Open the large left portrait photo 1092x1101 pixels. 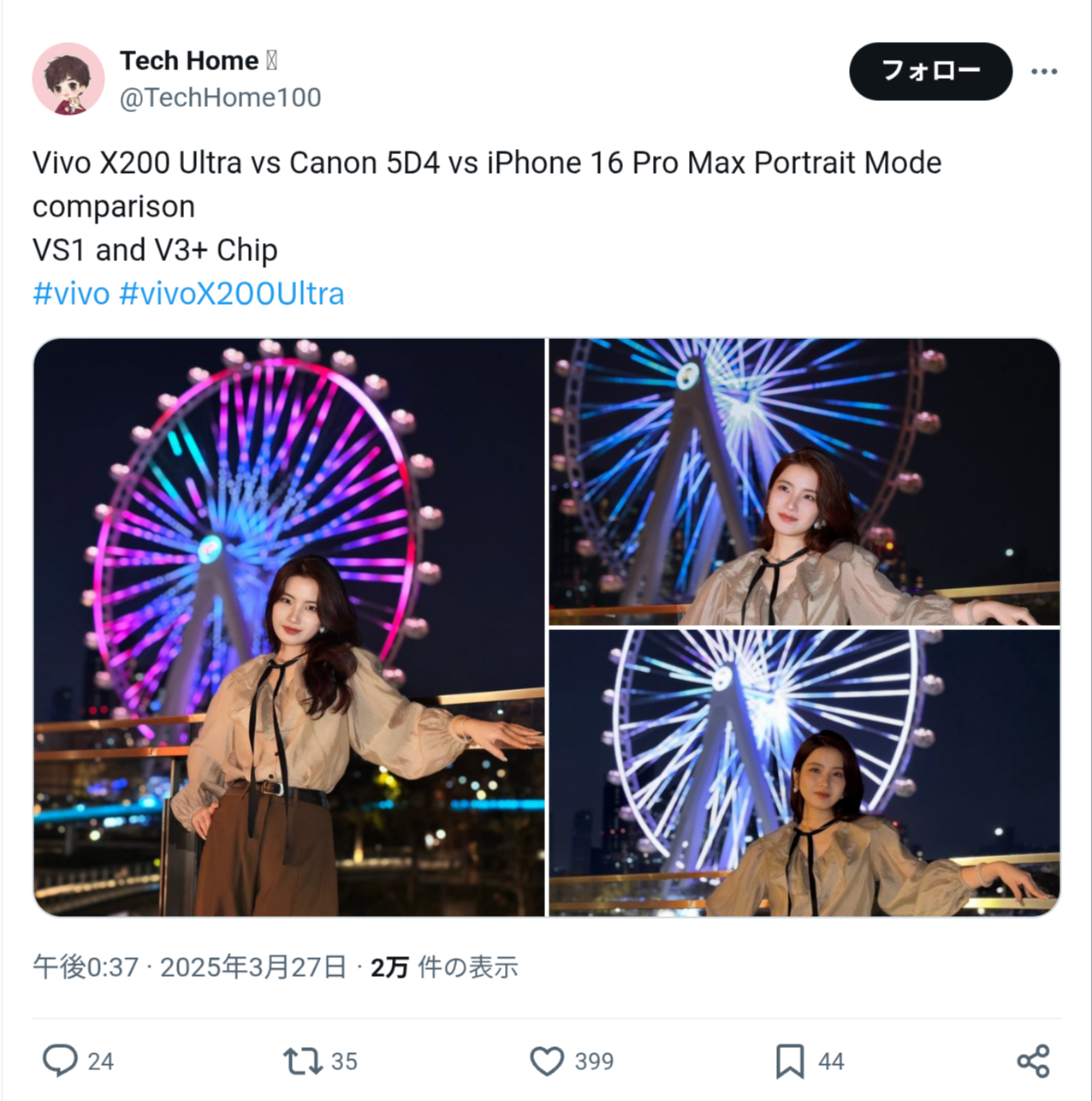point(289,628)
